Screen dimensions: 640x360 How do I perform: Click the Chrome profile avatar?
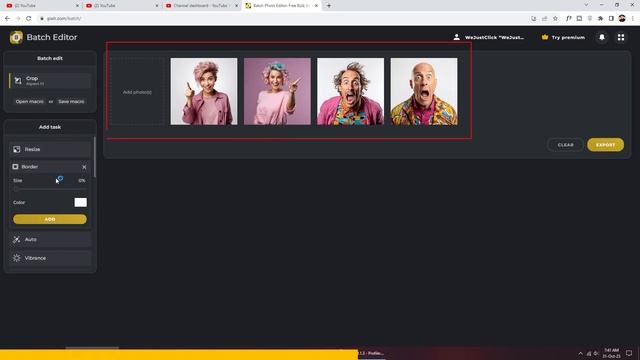tap(622, 18)
